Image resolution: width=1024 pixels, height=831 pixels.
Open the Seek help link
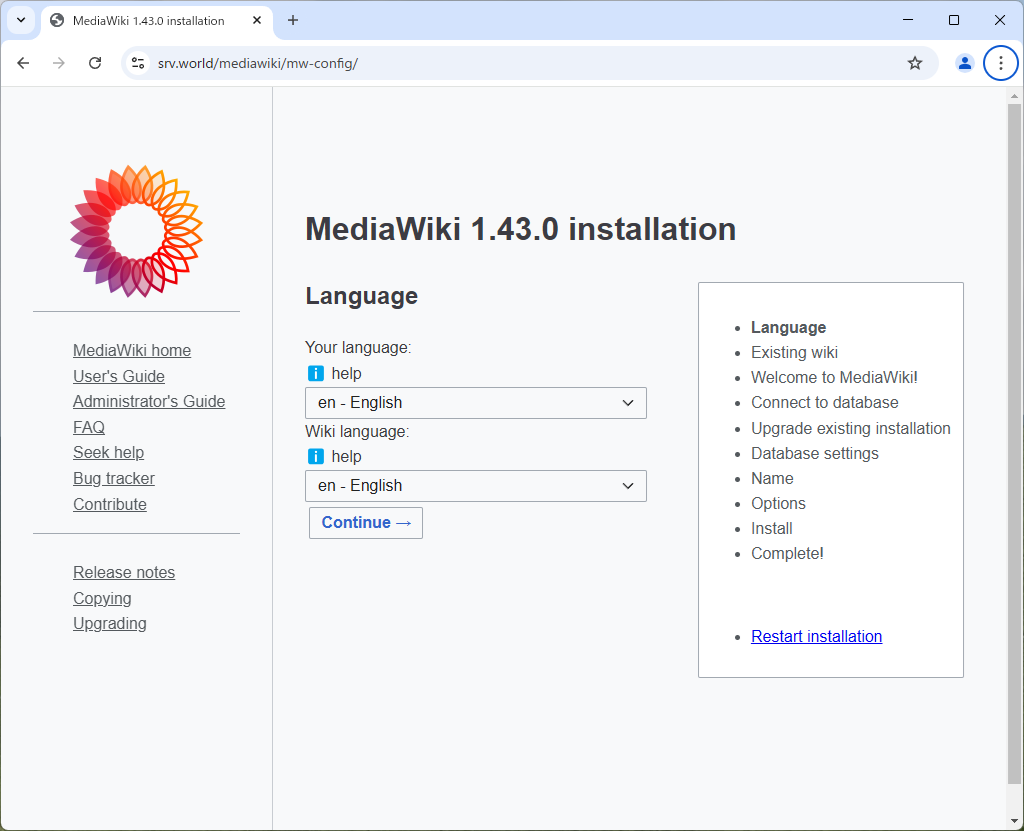click(108, 452)
